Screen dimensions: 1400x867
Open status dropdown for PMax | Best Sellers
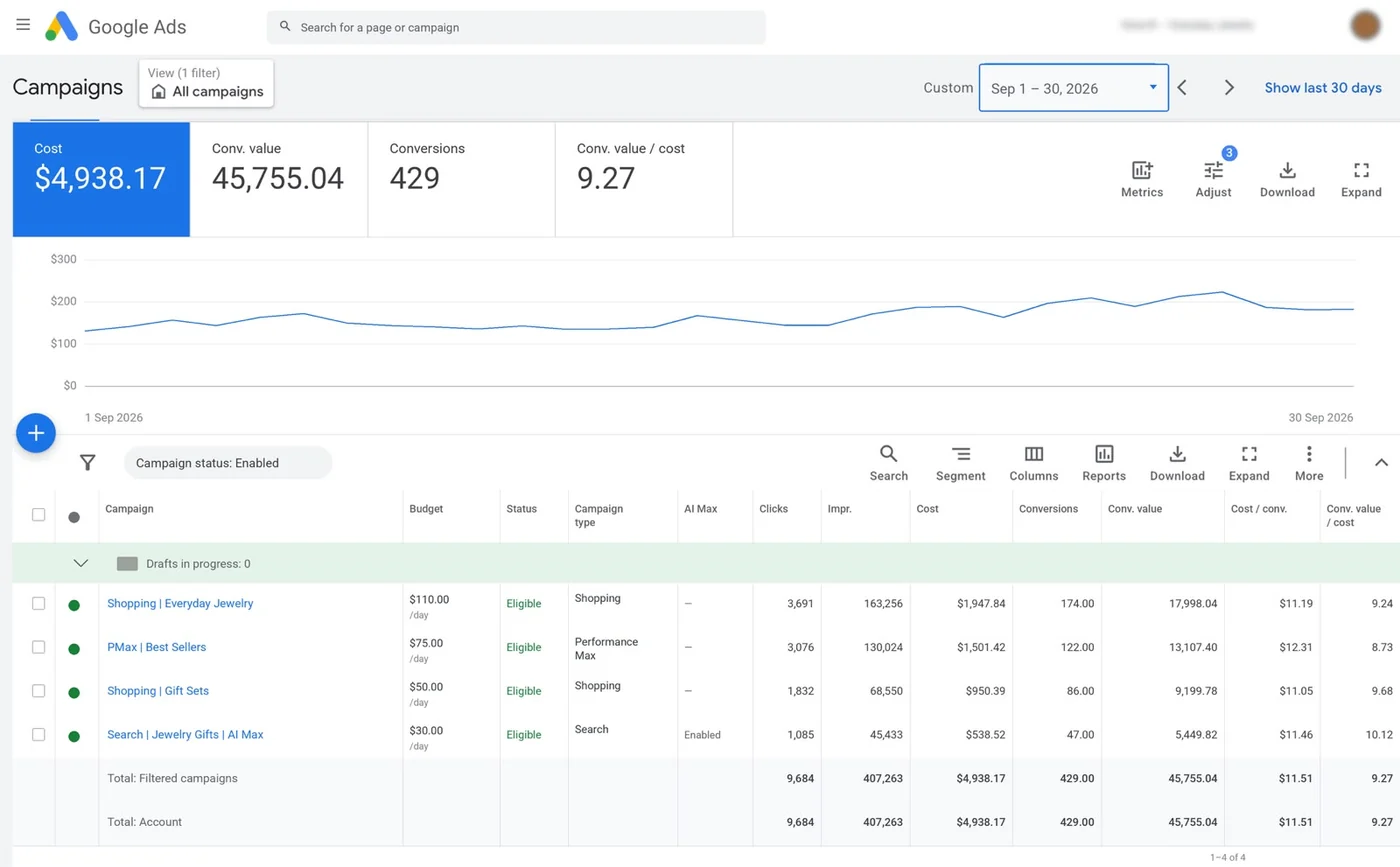coord(74,649)
